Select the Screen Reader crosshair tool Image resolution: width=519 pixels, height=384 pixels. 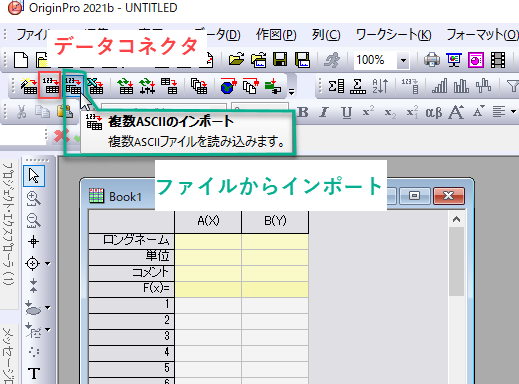pyautogui.click(x=33, y=242)
